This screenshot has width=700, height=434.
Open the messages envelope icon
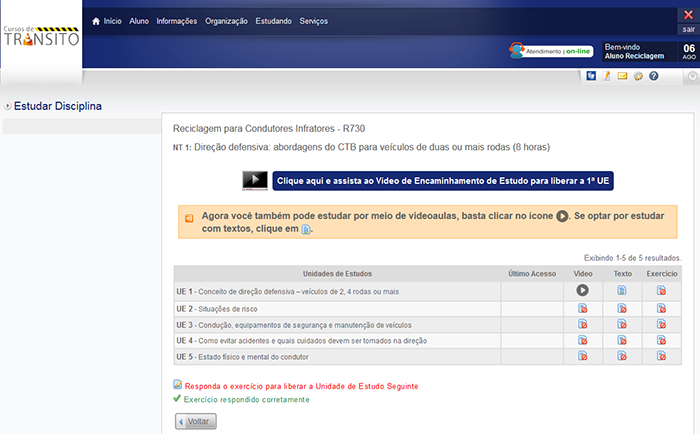tap(622, 76)
